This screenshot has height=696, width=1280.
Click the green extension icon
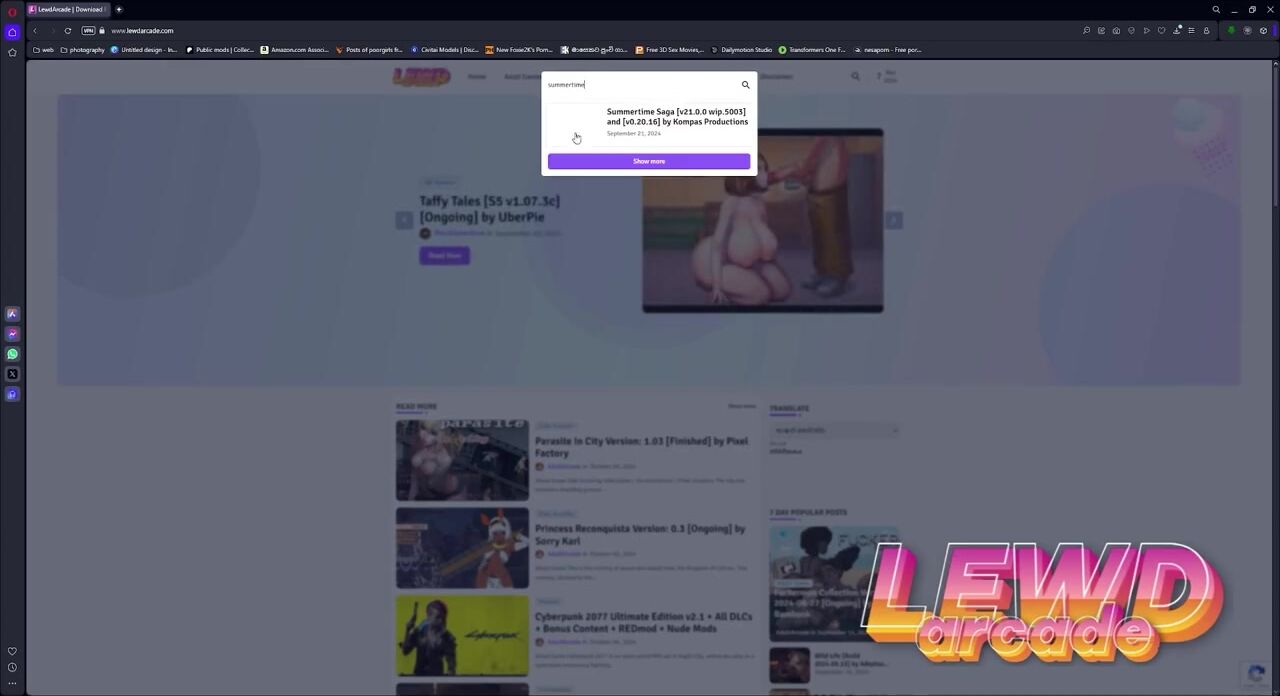click(1231, 31)
